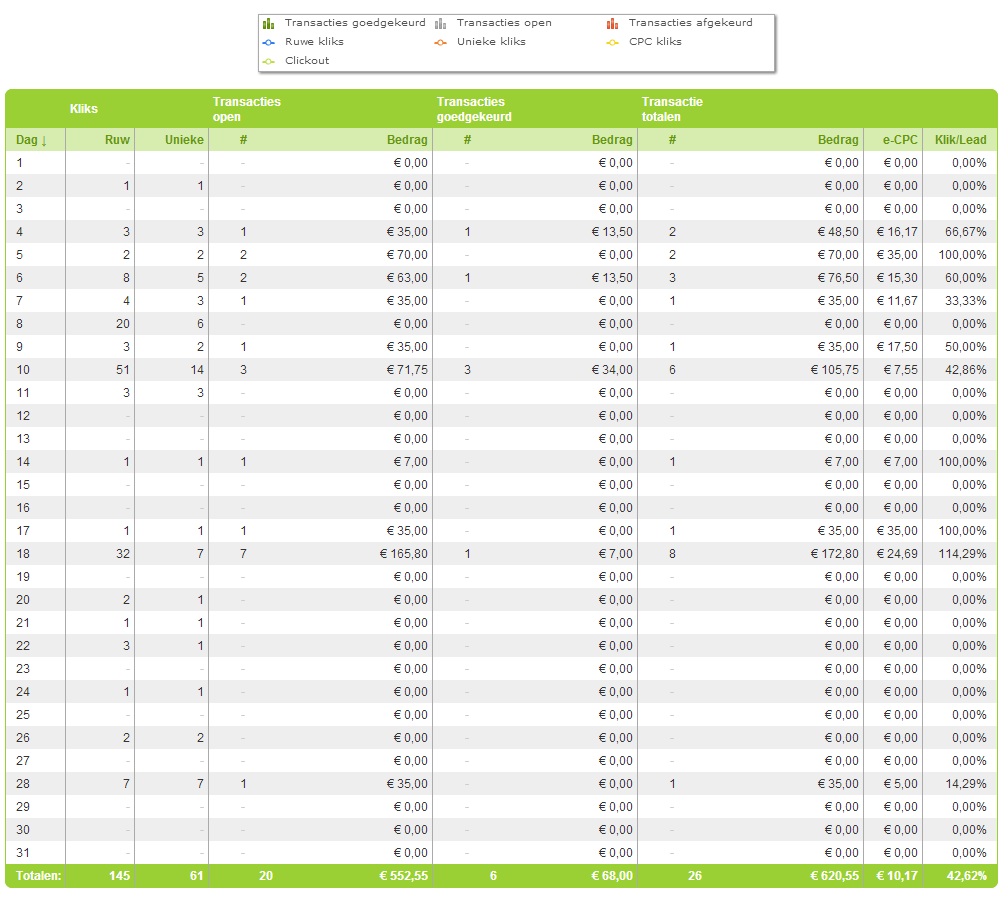Click the € 7,55 e-CPC value
The height and width of the screenshot is (900, 1008).
[900, 370]
